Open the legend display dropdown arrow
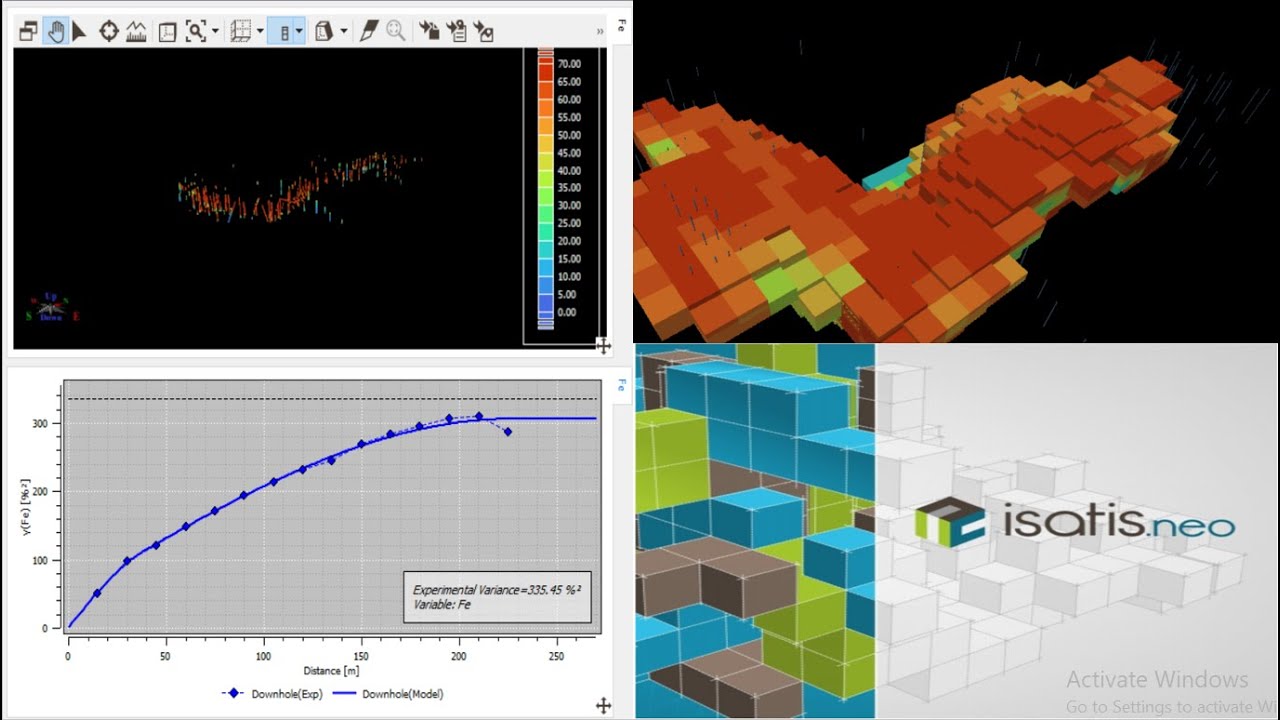Viewport: 1280px width, 720px height. pyautogui.click(x=300, y=31)
